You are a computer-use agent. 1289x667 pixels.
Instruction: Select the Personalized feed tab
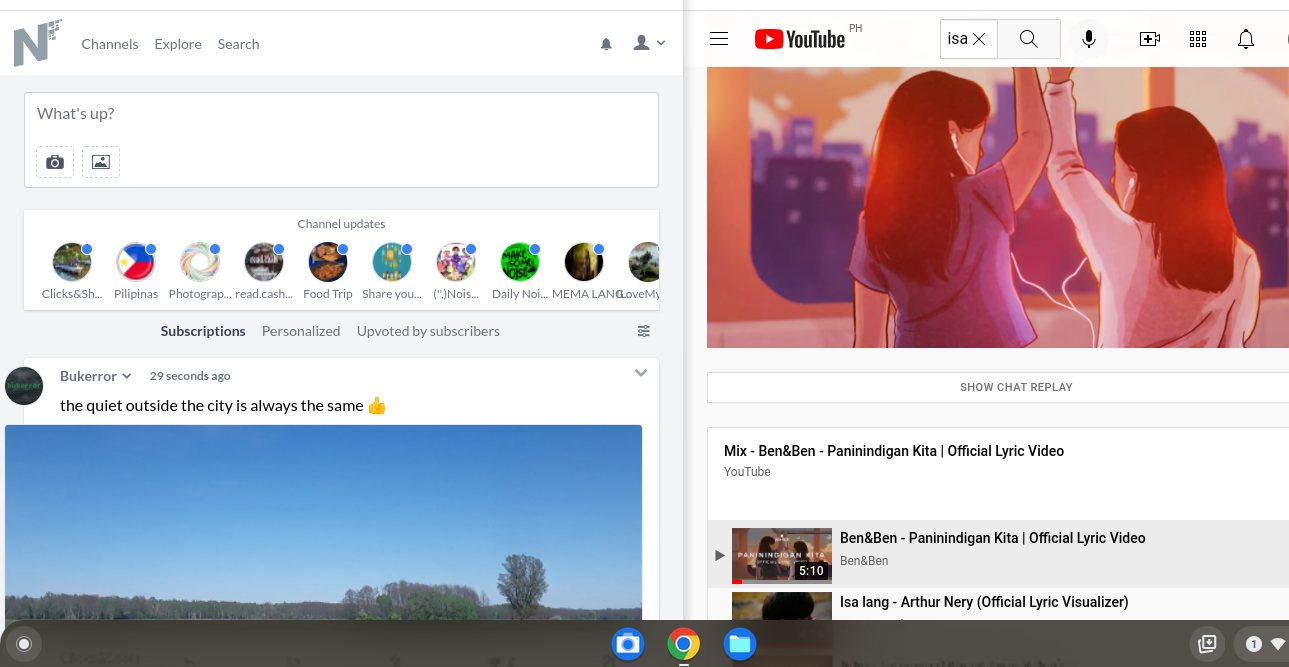[x=301, y=331]
